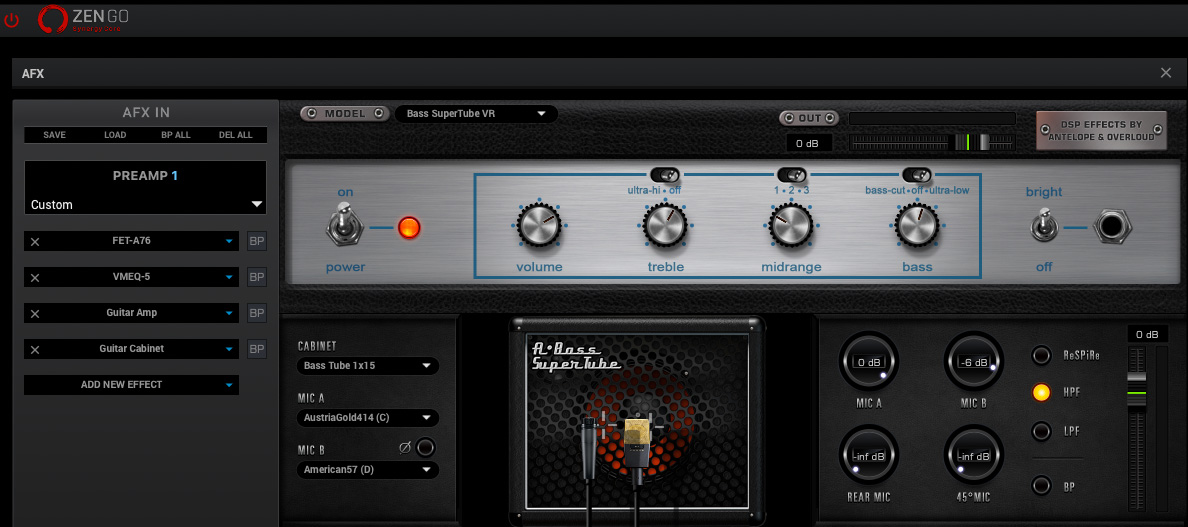Click the MODEL label button
1188x527 pixels.
pyautogui.click(x=345, y=114)
